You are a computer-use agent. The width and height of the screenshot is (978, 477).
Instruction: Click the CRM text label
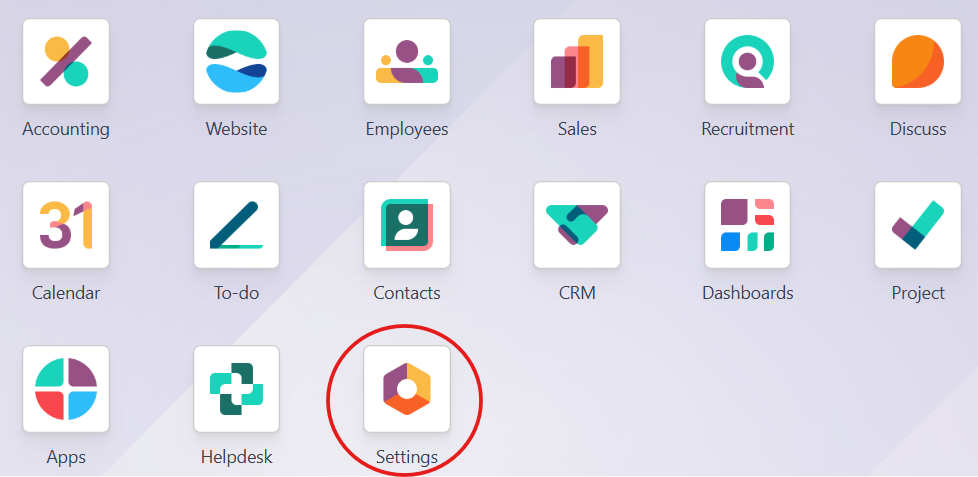pos(577,293)
